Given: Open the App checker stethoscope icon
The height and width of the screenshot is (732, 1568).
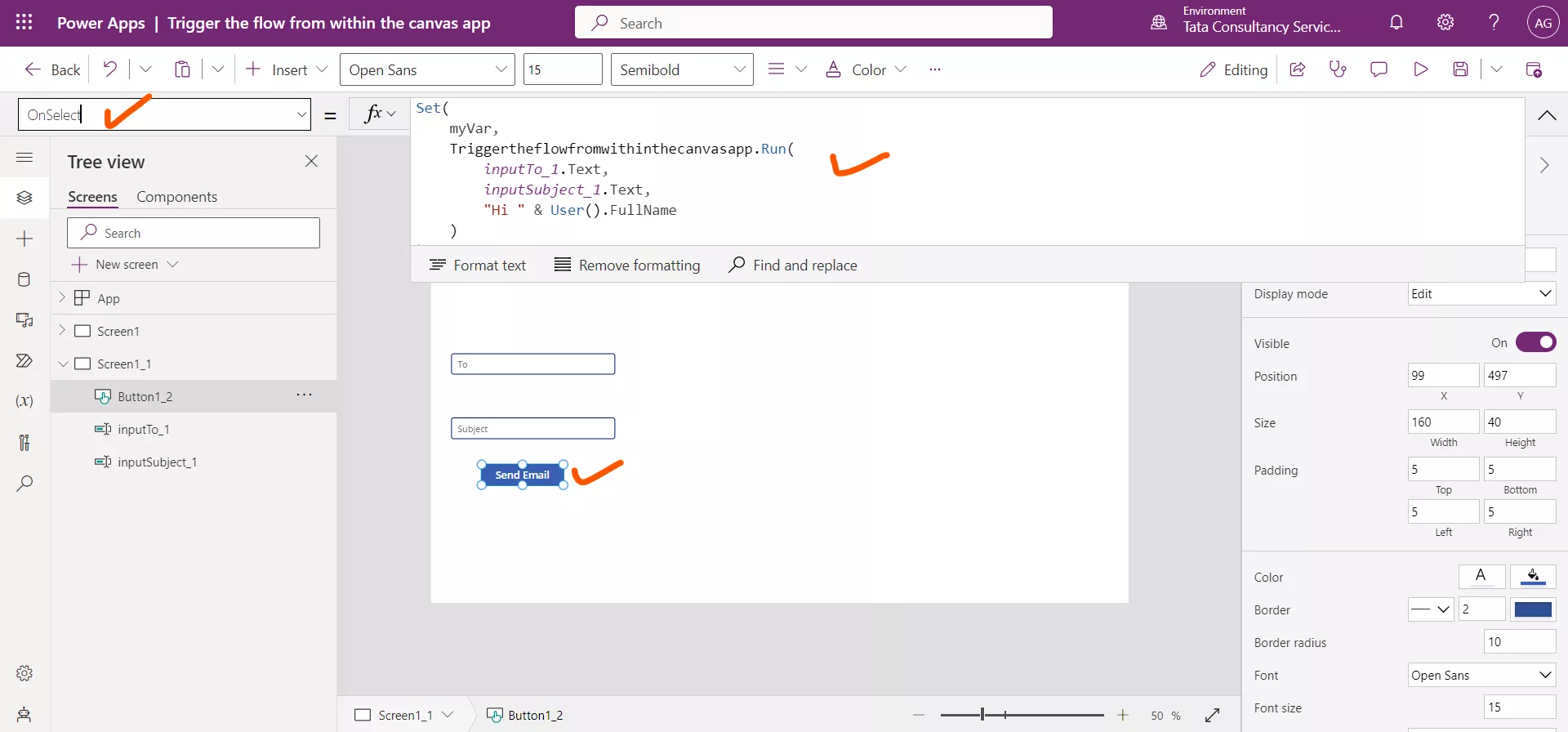Looking at the screenshot, I should [1338, 69].
